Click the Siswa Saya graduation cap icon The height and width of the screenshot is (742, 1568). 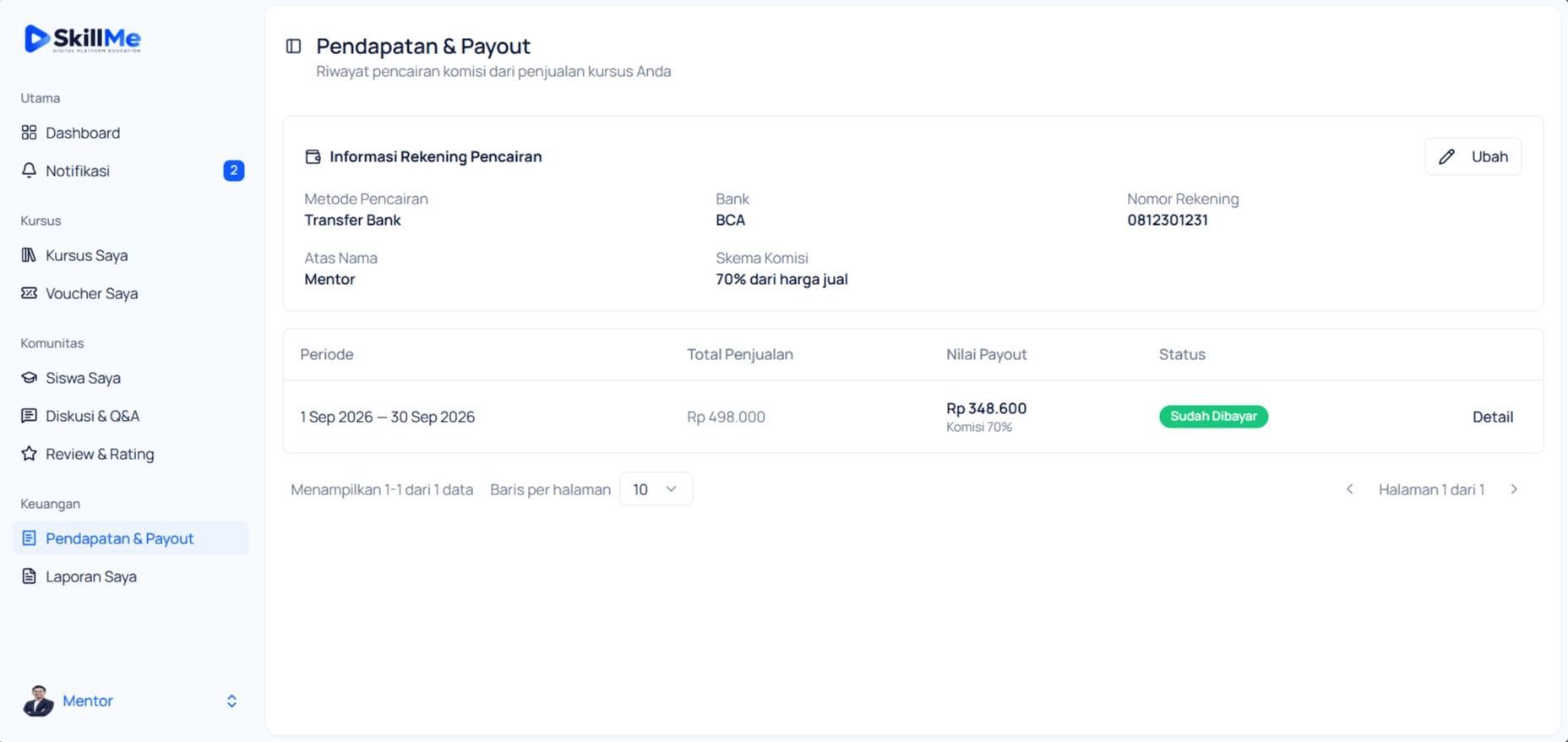29,378
